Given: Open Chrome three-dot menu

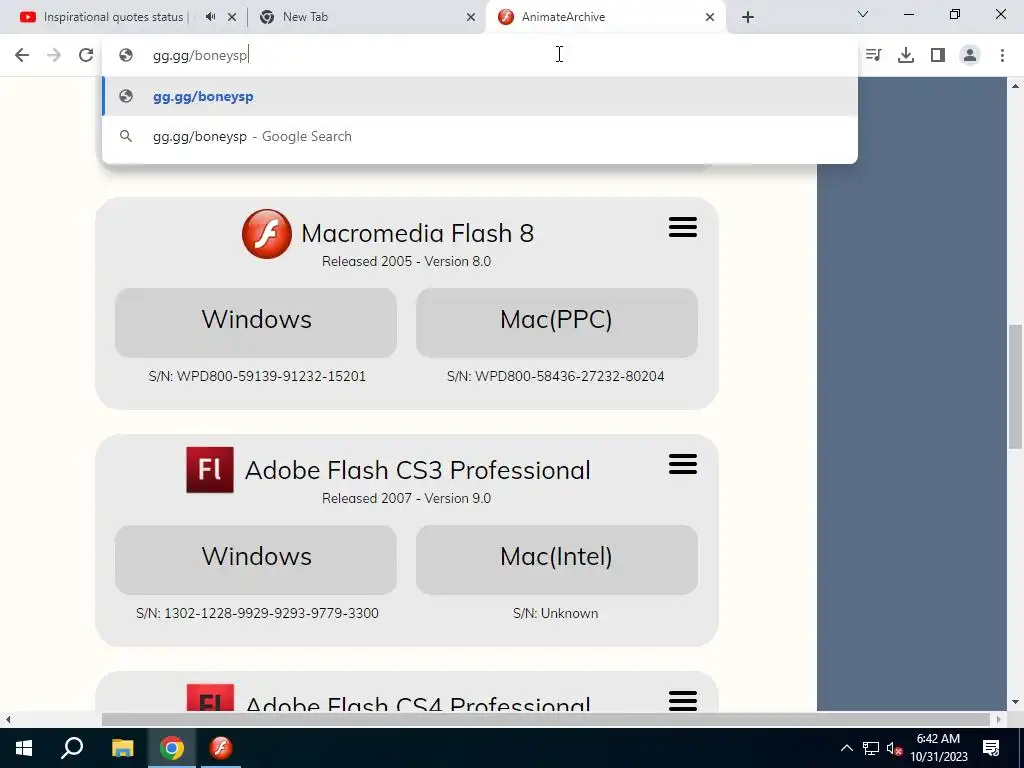Looking at the screenshot, I should tap(1002, 56).
